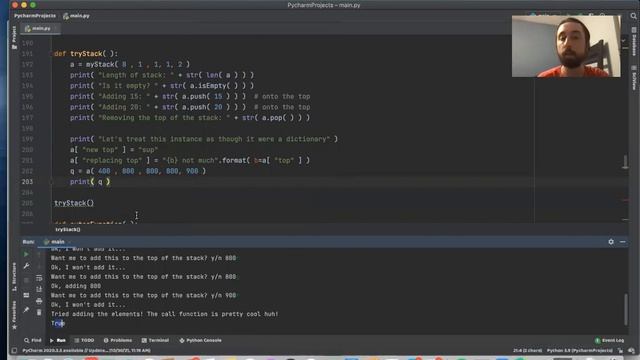Open run configuration wrench icon
Screen dimensions: 640x360
coord(27,266)
